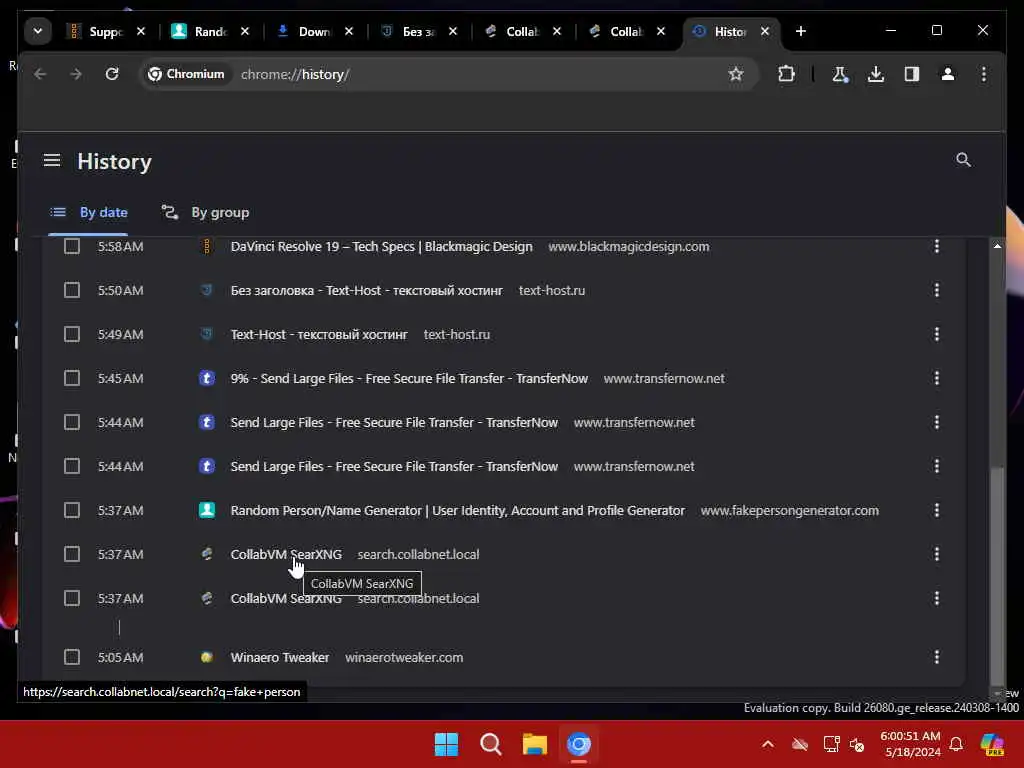Screen dimensions: 1024x768
Task: Open the muted volume tray icon
Action: (x=857, y=744)
